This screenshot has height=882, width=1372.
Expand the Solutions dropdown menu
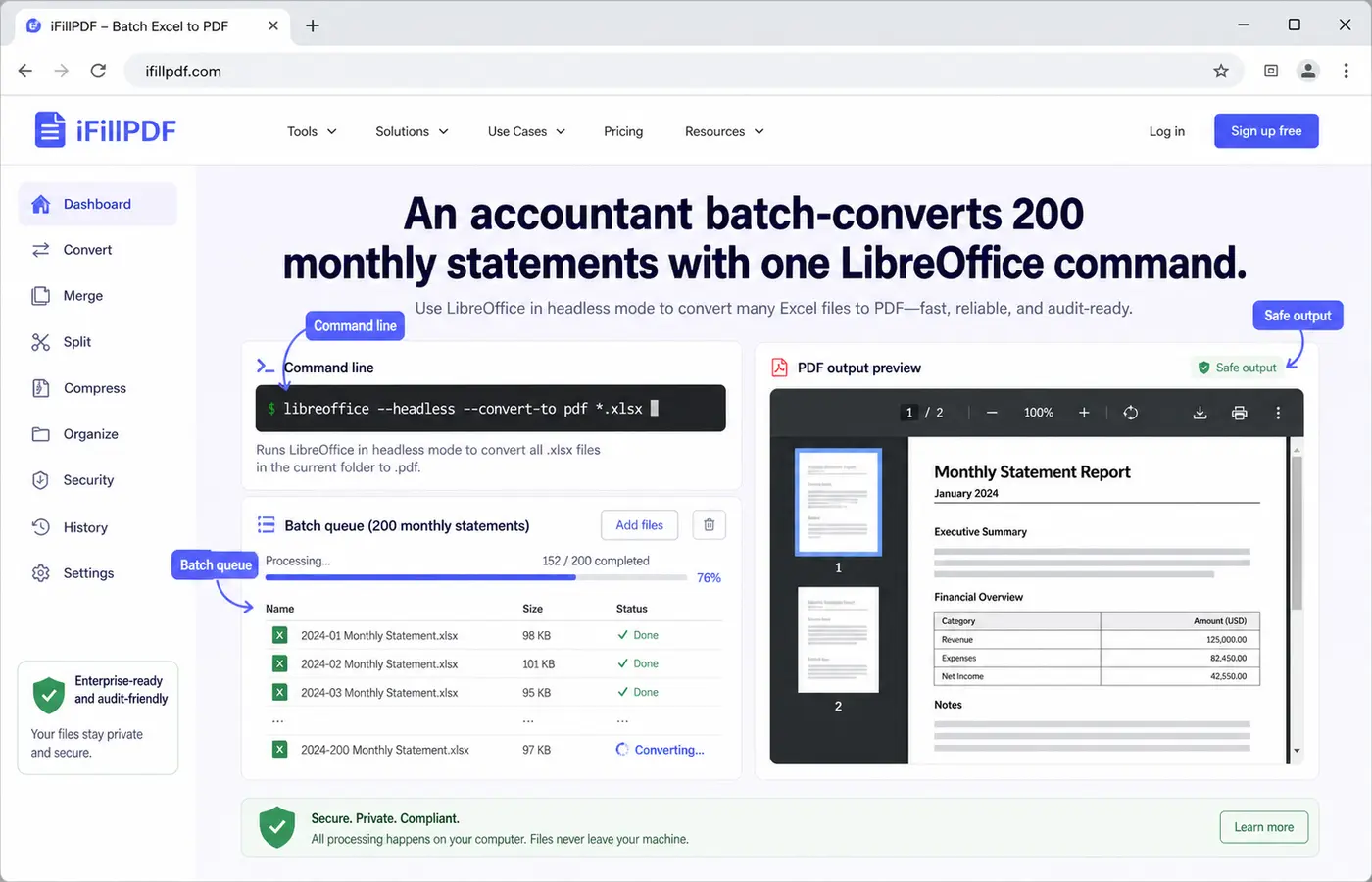pyautogui.click(x=412, y=131)
